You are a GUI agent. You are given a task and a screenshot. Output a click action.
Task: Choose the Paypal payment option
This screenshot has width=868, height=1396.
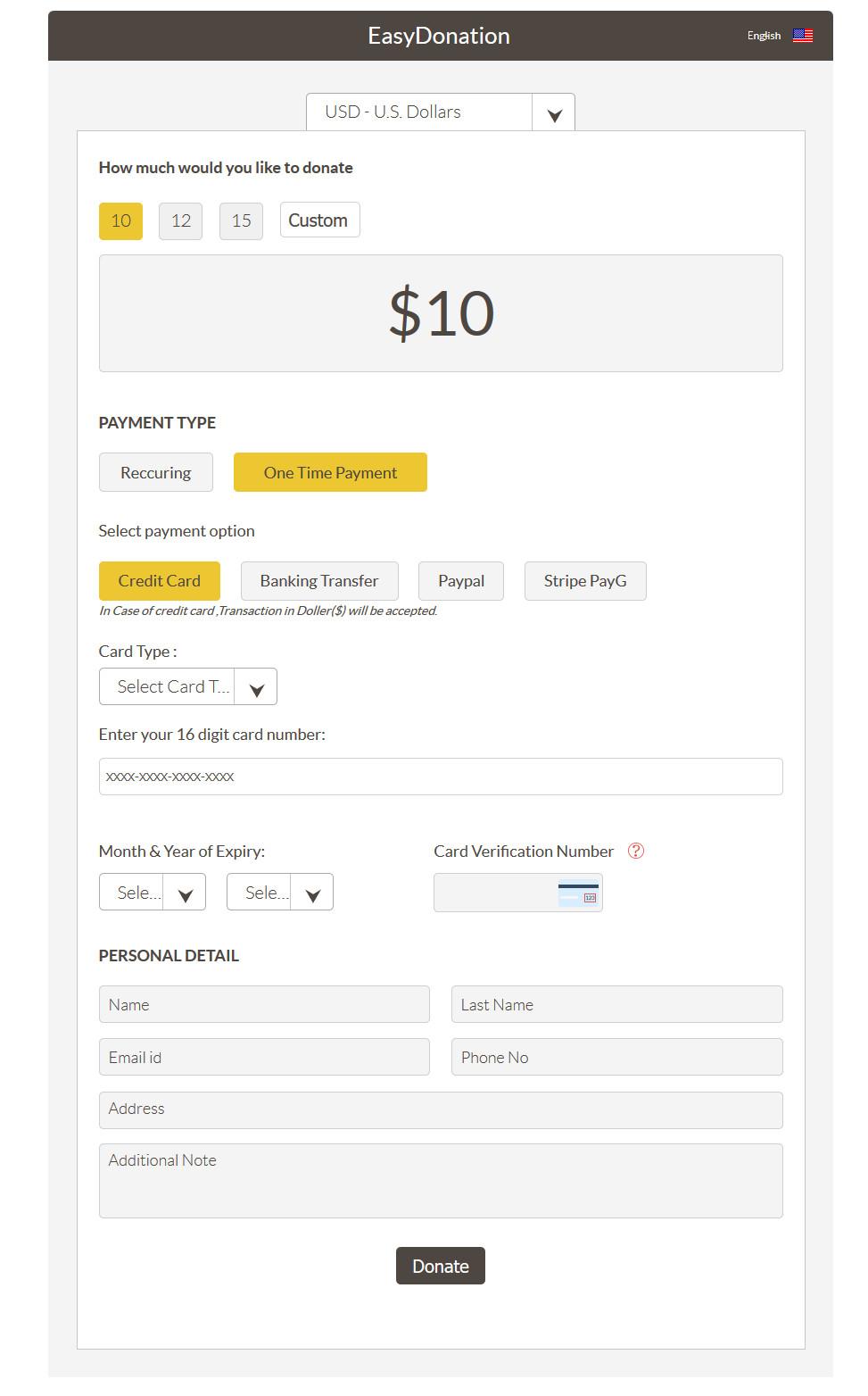pos(460,581)
